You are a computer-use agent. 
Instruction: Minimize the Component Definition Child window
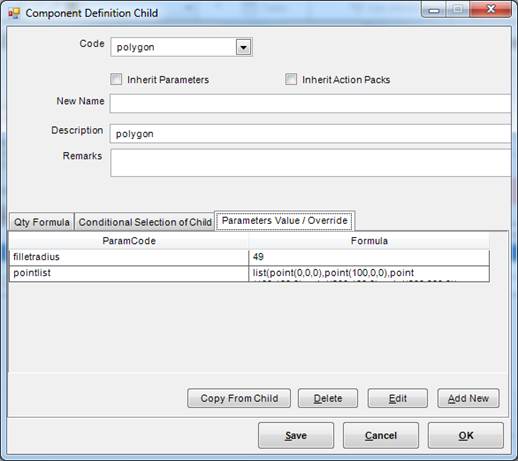point(434,10)
